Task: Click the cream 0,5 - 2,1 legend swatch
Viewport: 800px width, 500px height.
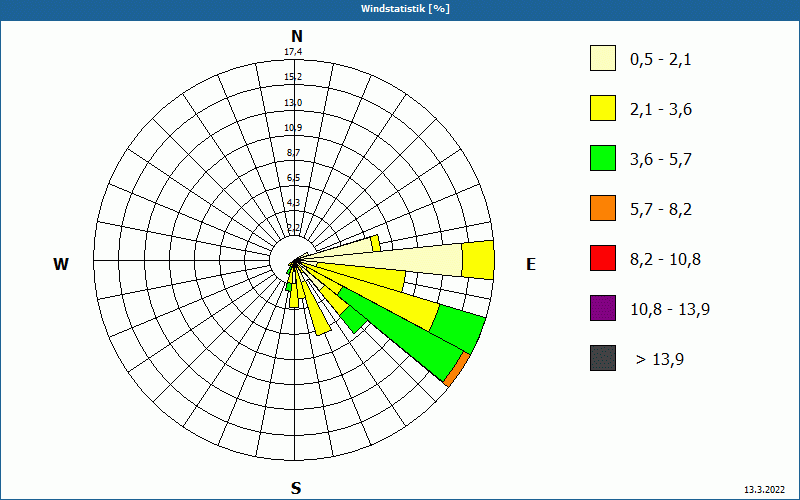Action: click(603, 58)
